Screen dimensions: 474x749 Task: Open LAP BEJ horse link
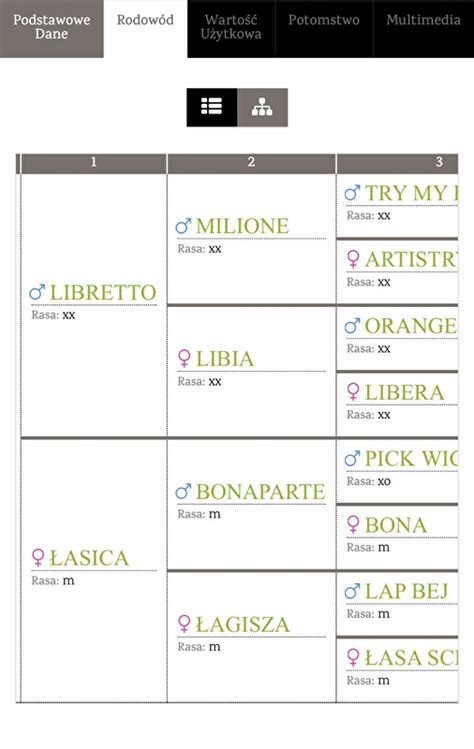pos(406,591)
